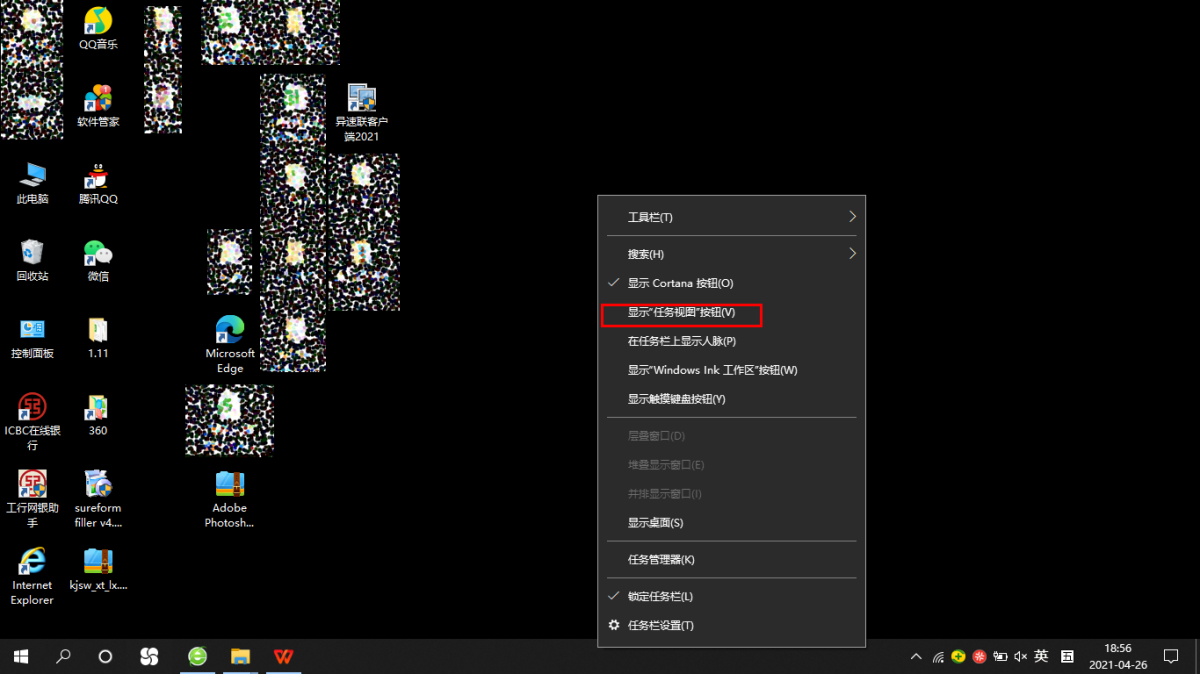The height and width of the screenshot is (674, 1200).
Task: Click the Windows Start button
Action: tap(21, 656)
